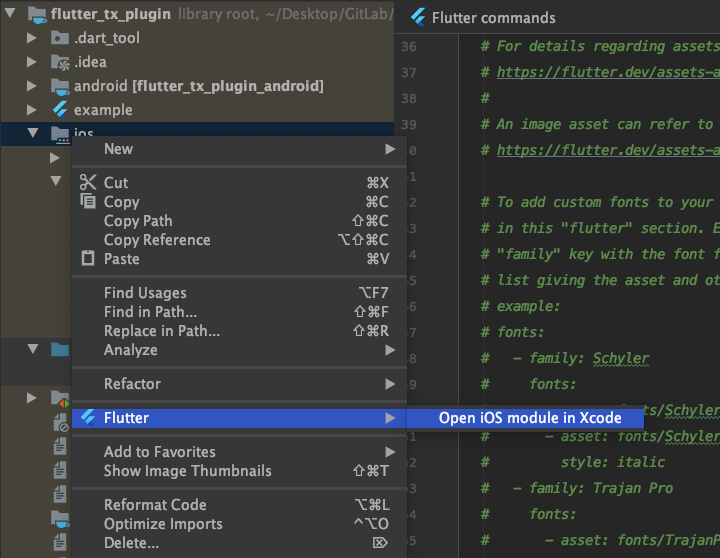
Task: Expand the .dart_tool folder
Action: [31, 38]
